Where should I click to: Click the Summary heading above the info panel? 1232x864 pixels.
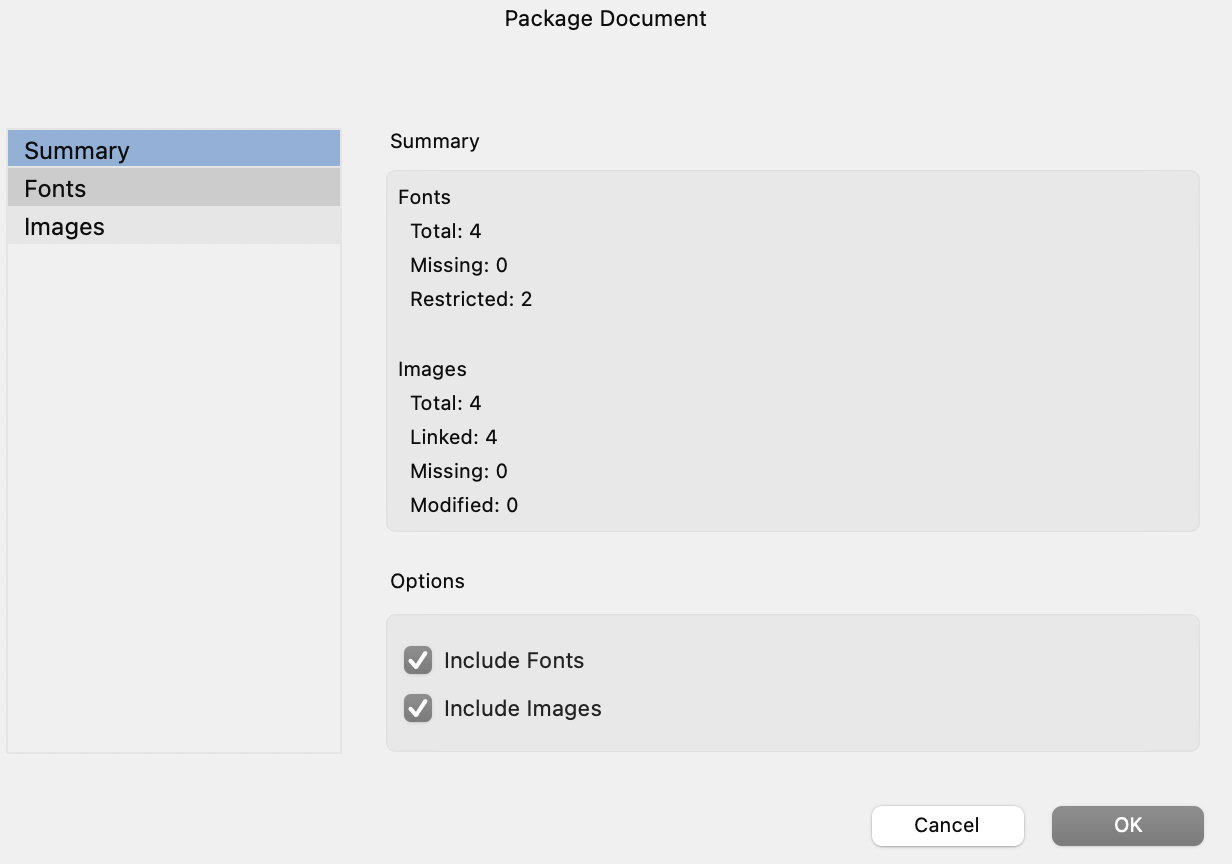point(434,141)
